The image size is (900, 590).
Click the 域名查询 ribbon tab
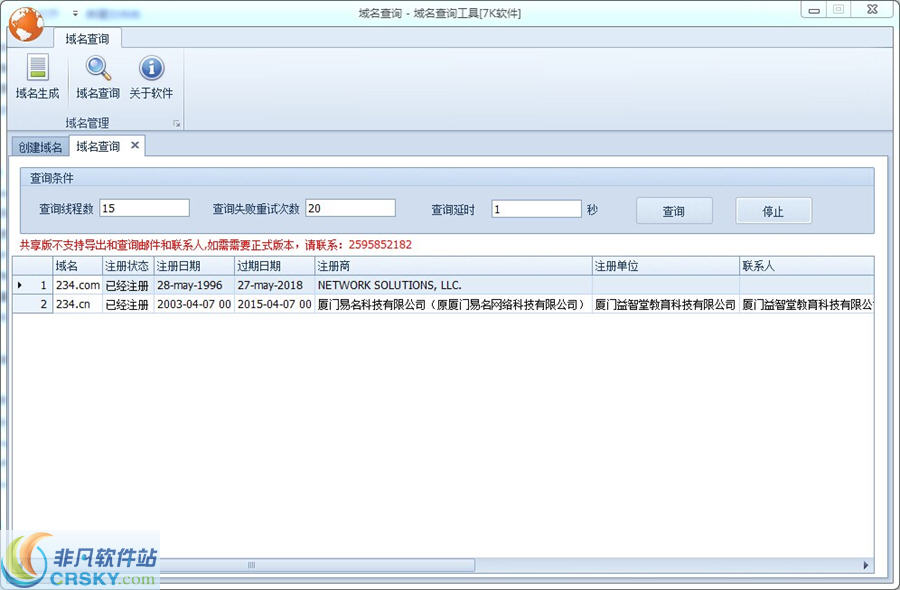[x=88, y=38]
